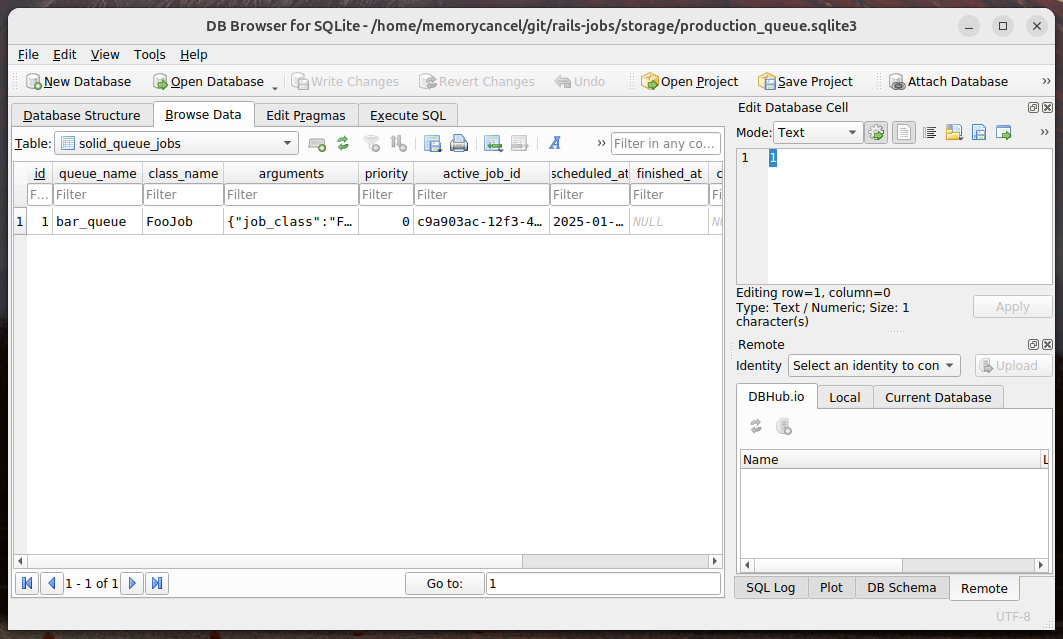
Task: Switch to Execute SQL tab
Action: point(408,115)
